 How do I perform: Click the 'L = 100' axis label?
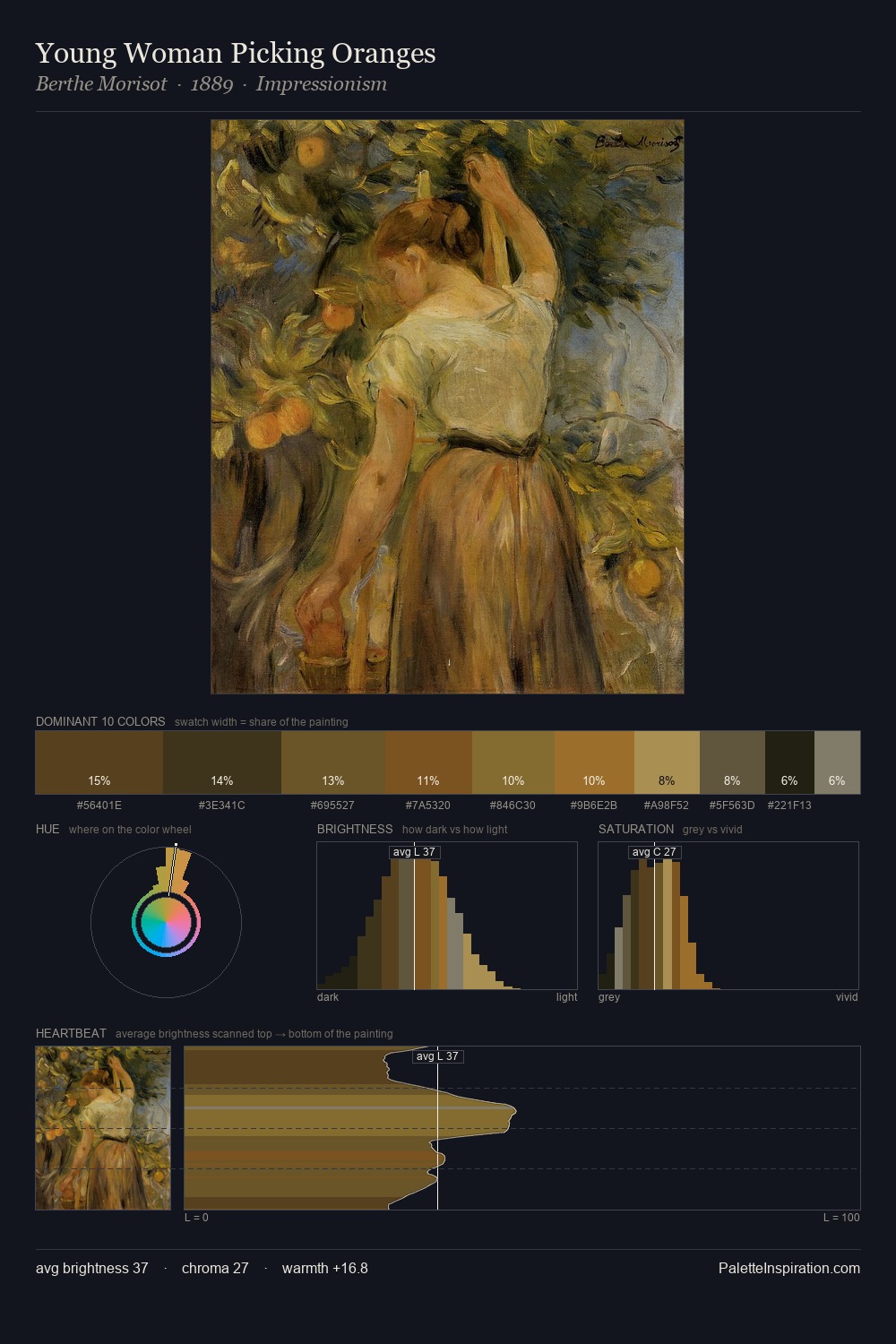[x=841, y=1218]
